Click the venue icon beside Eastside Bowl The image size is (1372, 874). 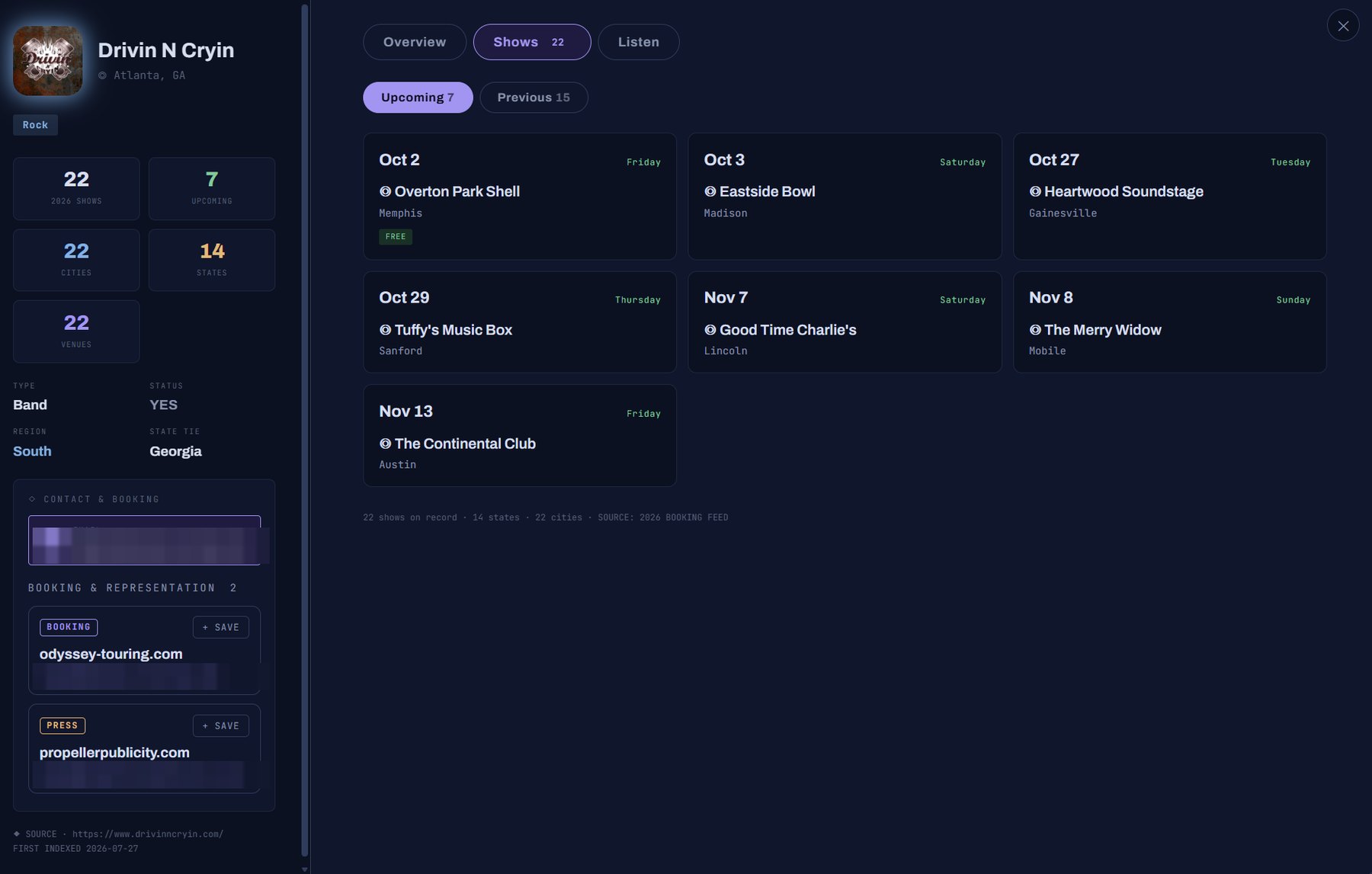coord(710,192)
